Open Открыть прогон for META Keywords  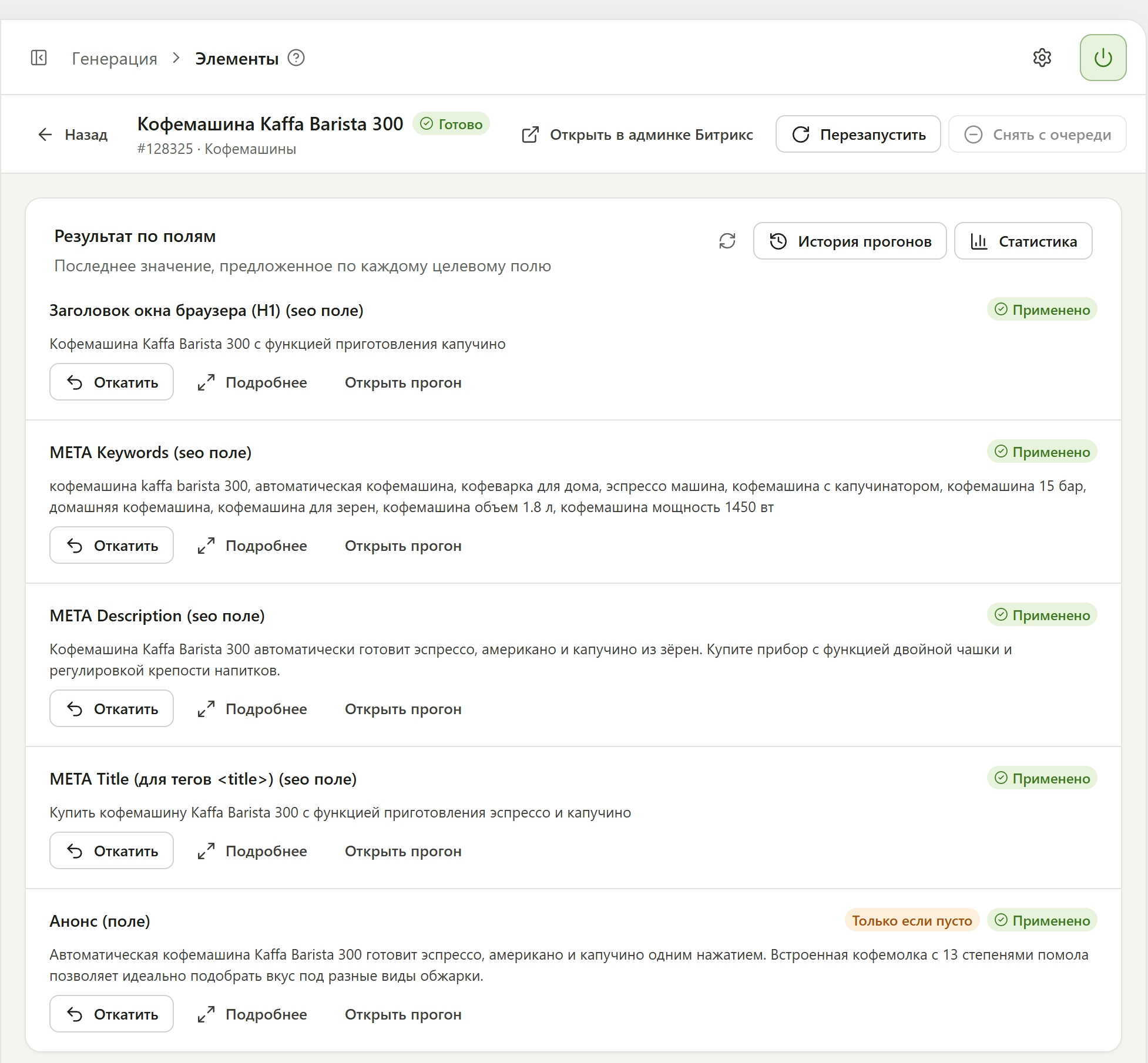click(403, 546)
